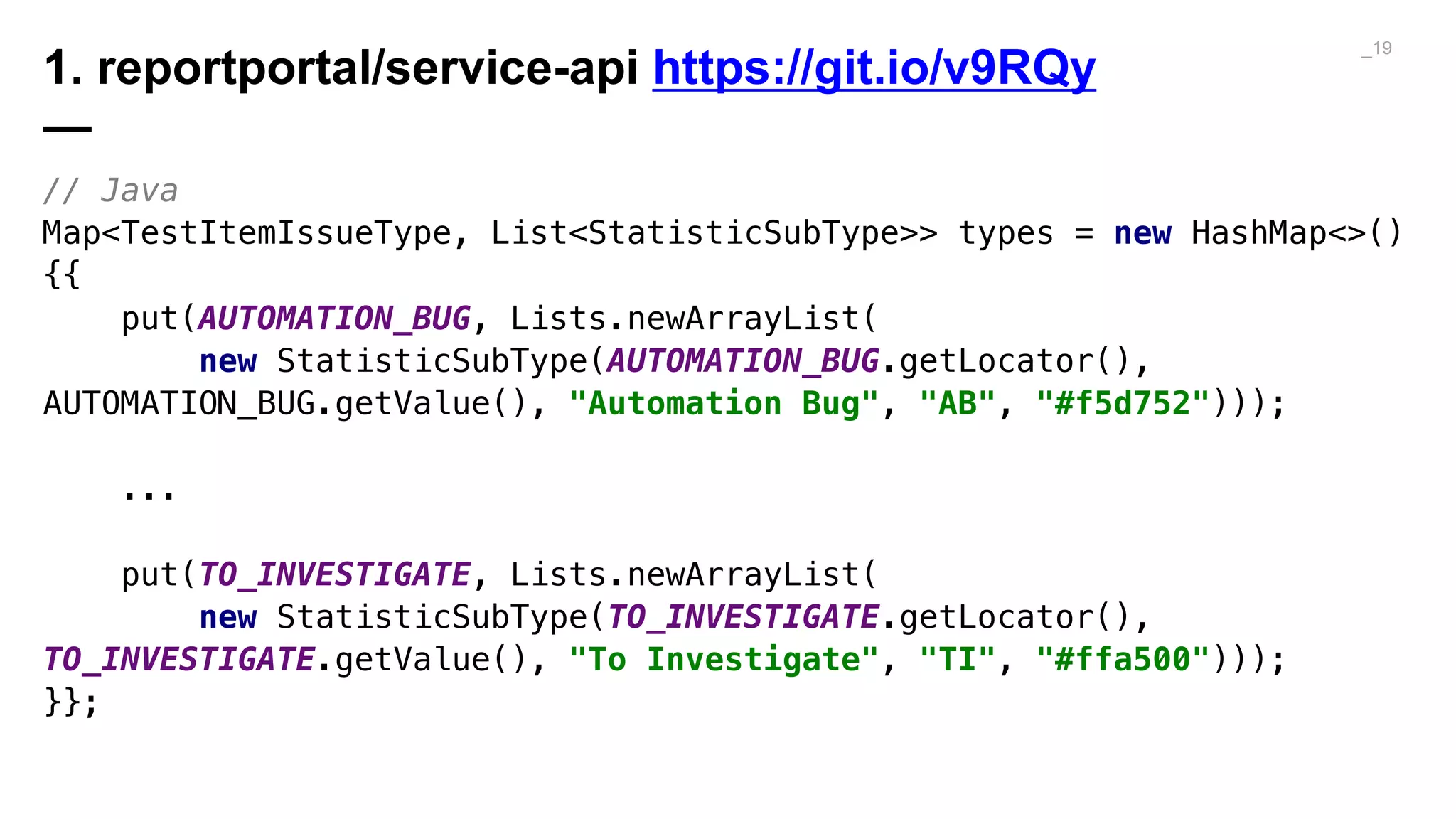
Task: Click the "new HashMap<>()" expression
Action: pyautogui.click(x=1258, y=233)
